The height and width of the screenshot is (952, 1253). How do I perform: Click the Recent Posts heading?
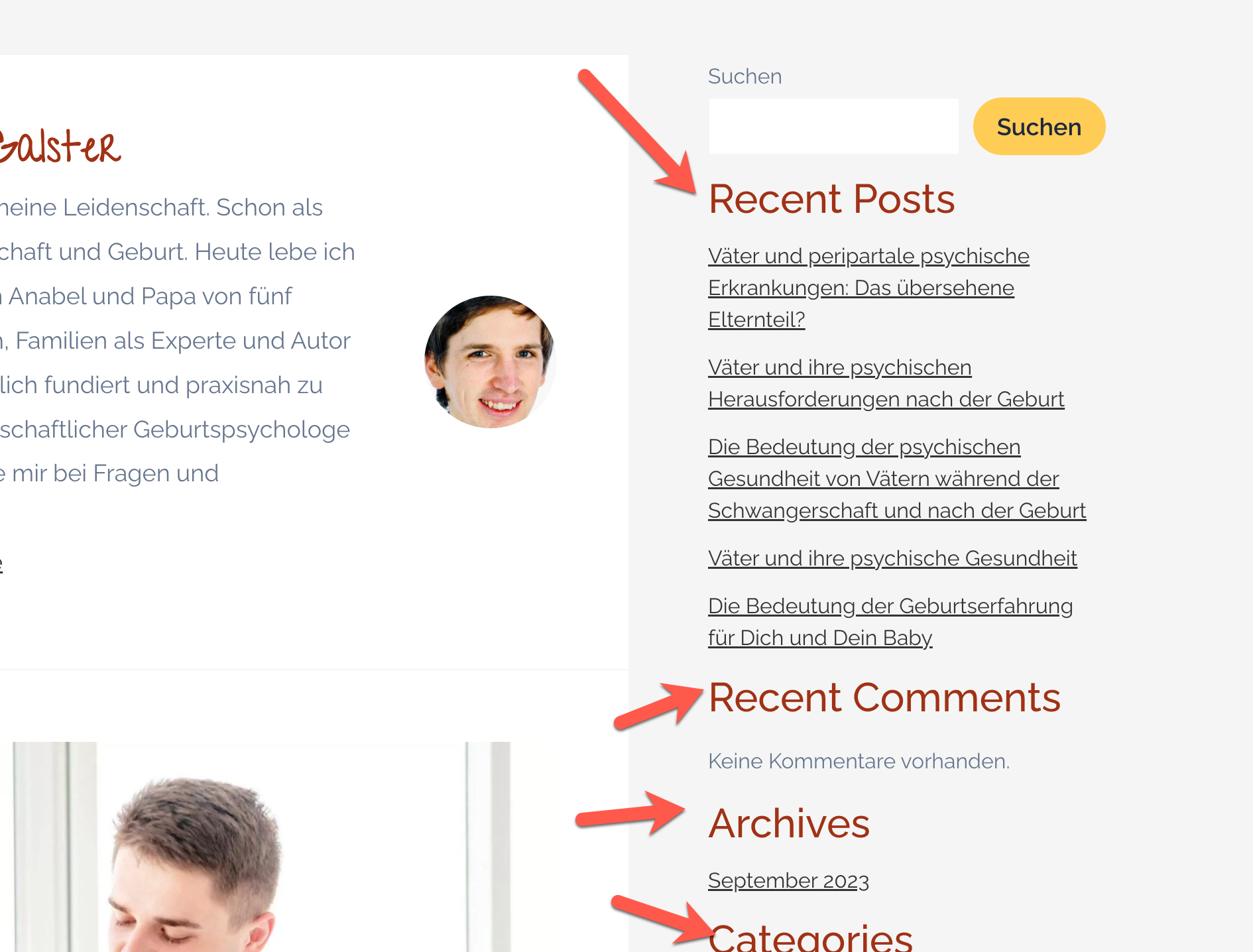(831, 199)
